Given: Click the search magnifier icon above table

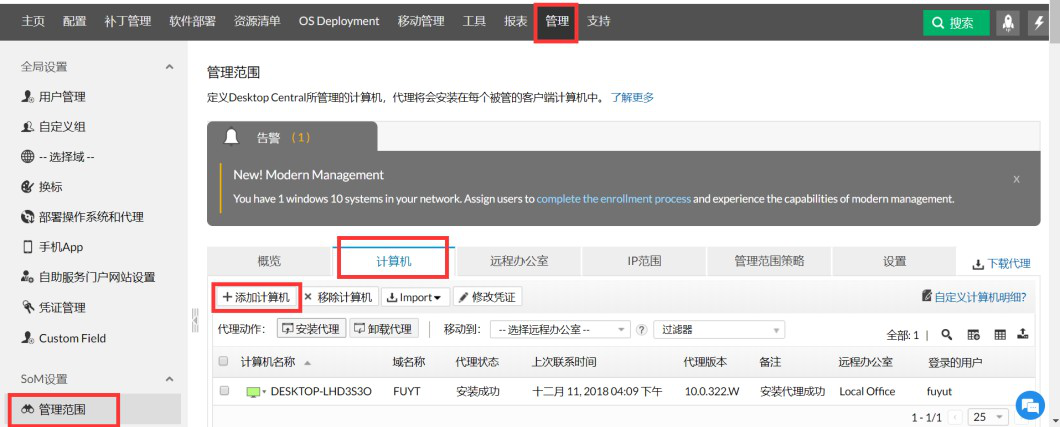Looking at the screenshot, I should [947, 334].
